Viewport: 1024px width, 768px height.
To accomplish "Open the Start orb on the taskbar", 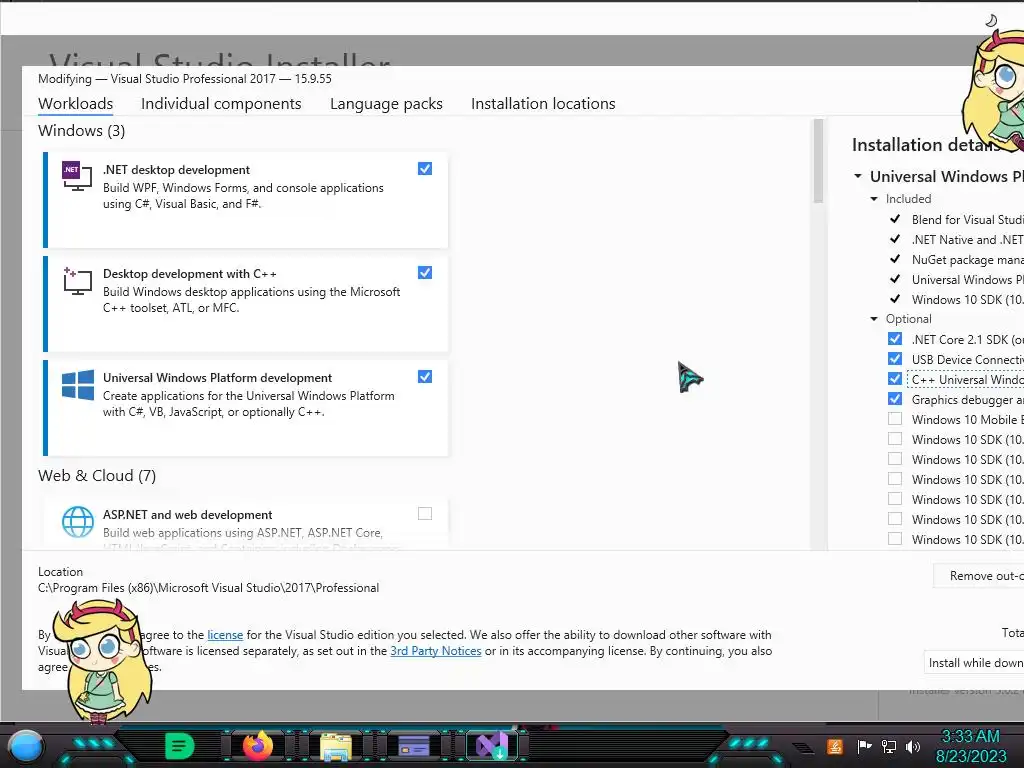I will point(26,746).
